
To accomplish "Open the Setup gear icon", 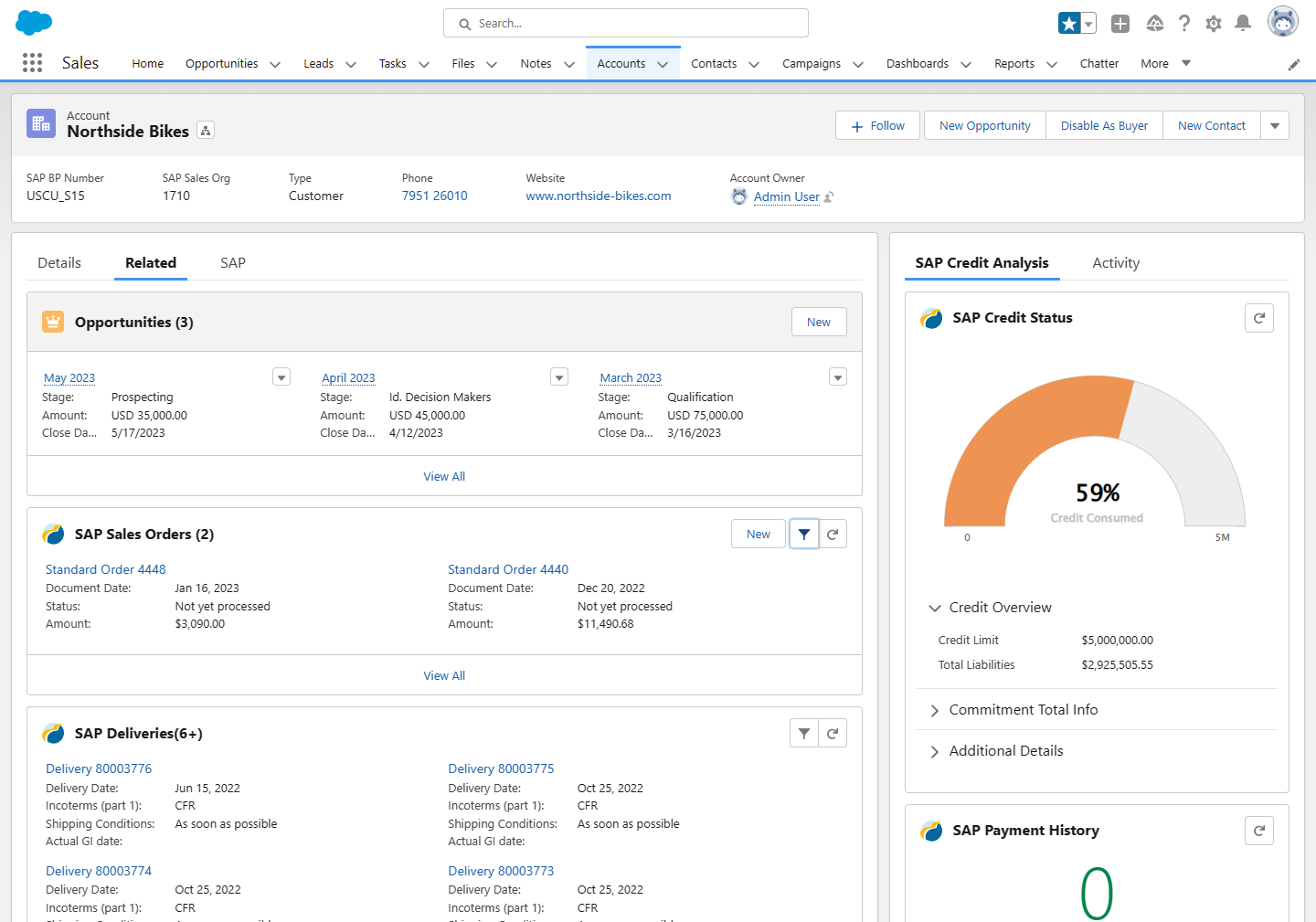I will pos(1214,24).
